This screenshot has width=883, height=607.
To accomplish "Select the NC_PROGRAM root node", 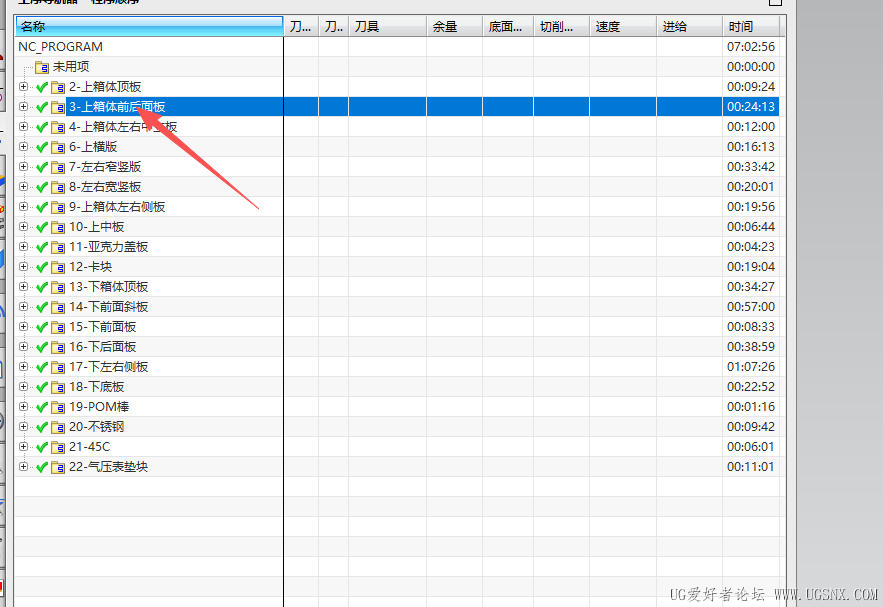I will 60,47.
